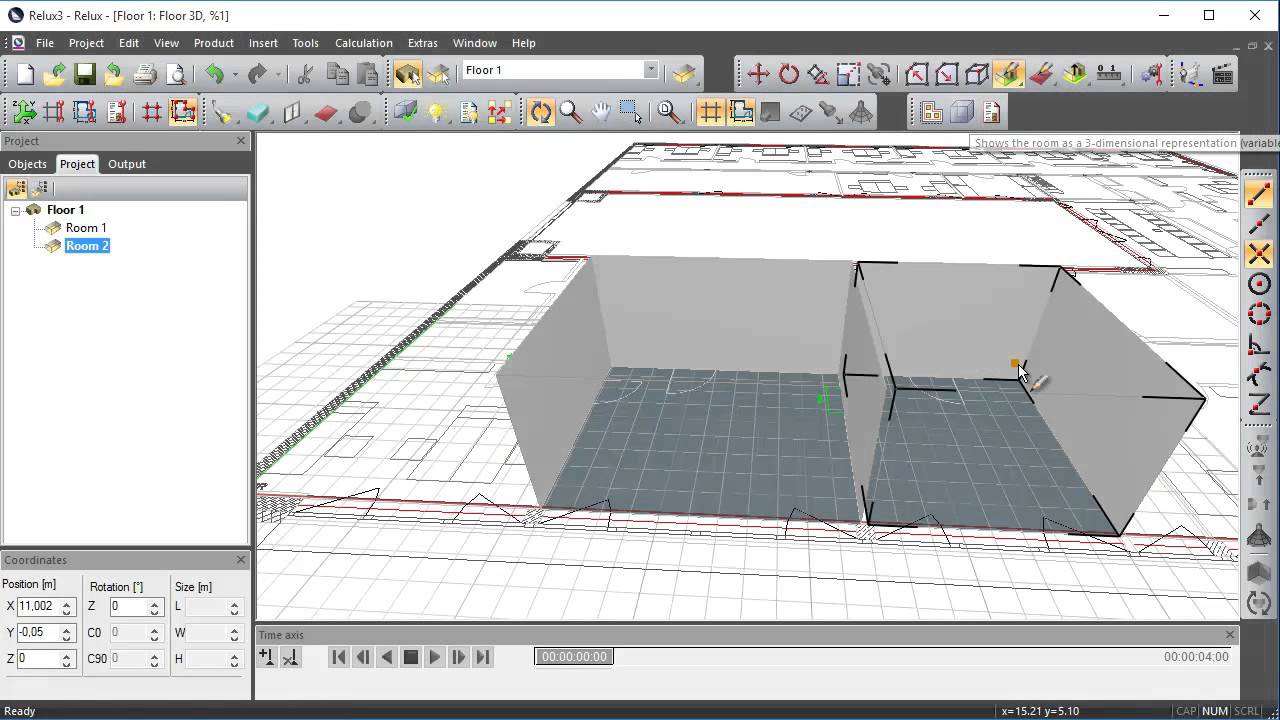Click the light bulb luminaire icon

pyautogui.click(x=436, y=112)
